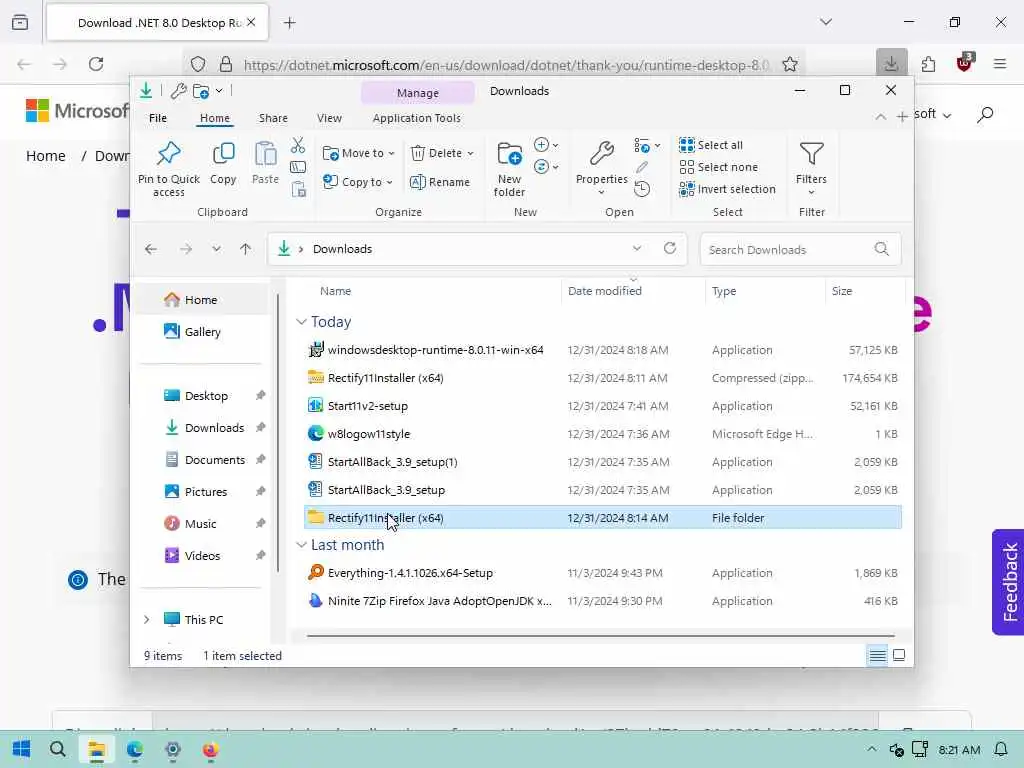Viewport: 1024px width, 768px height.
Task: Create a New folder from the ribbon
Action: (x=509, y=168)
